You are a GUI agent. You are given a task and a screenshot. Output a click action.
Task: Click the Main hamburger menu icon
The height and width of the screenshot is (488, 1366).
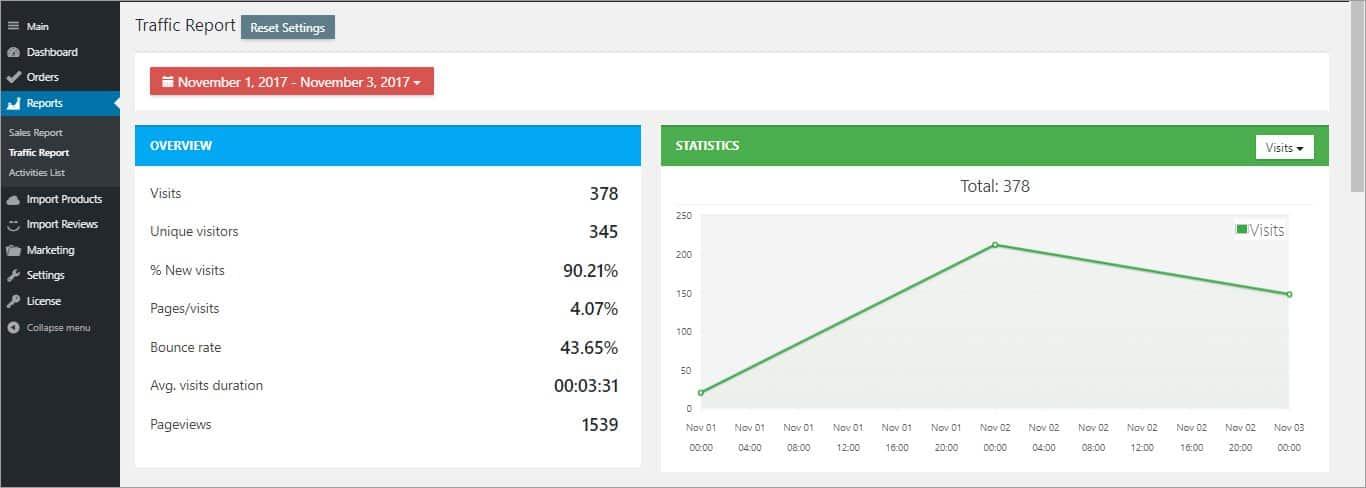click(14, 26)
